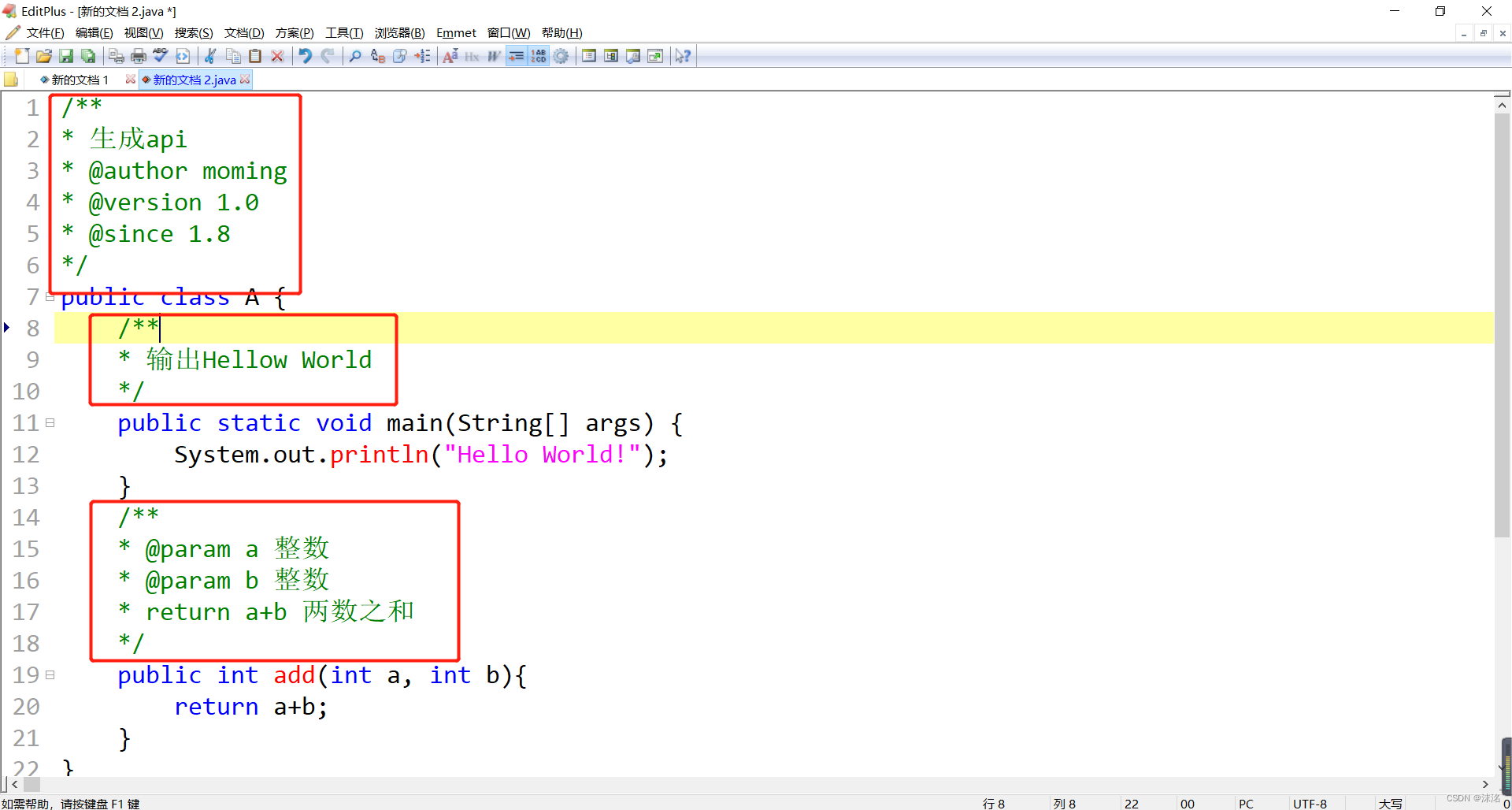The width and height of the screenshot is (1512, 810).
Task: Click the red X Delete icon
Action: [x=277, y=56]
